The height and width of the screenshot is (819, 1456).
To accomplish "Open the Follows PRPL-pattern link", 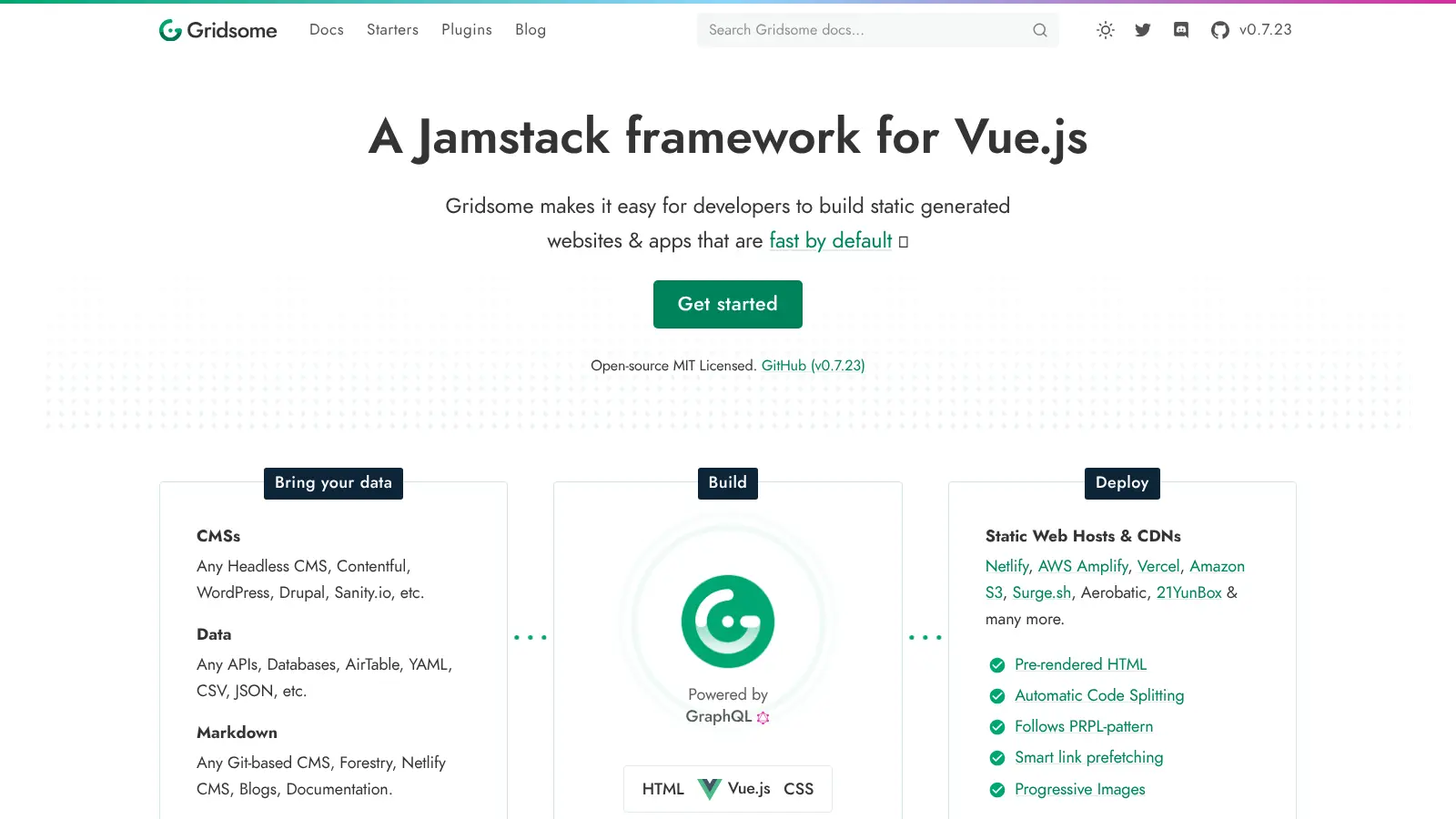I will point(1084,727).
